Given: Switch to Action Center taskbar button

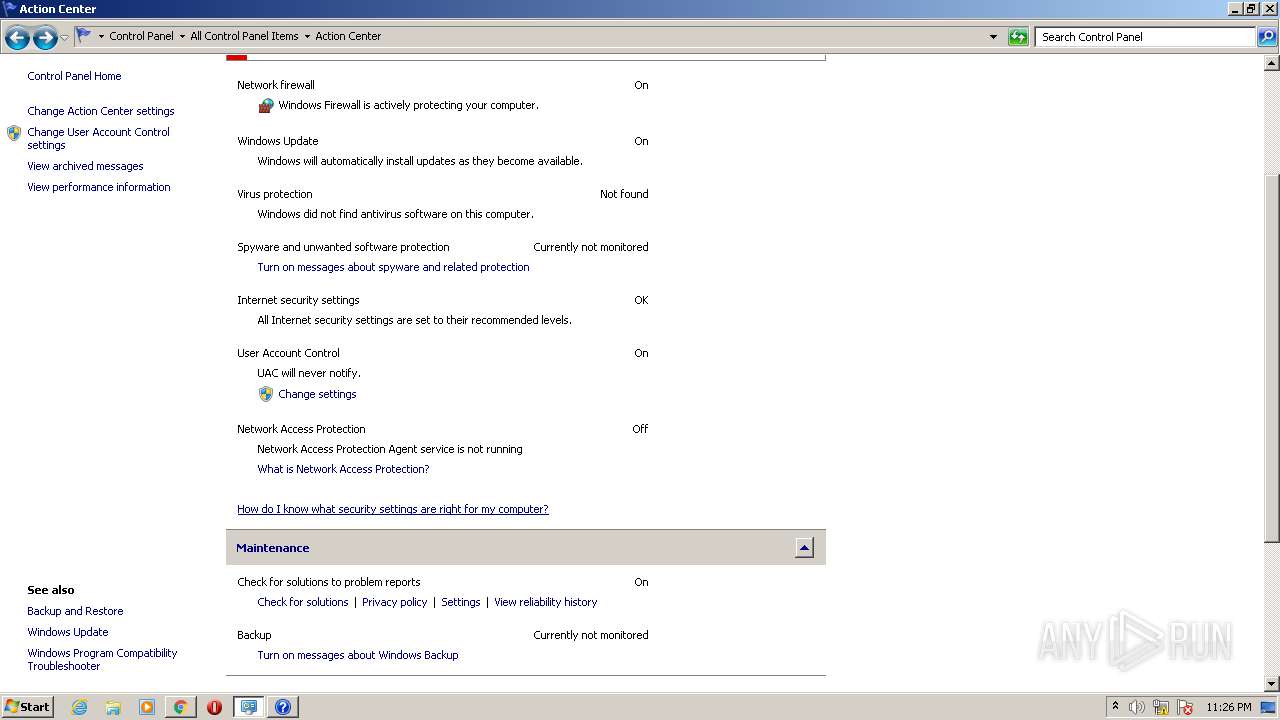Looking at the screenshot, I should (248, 707).
